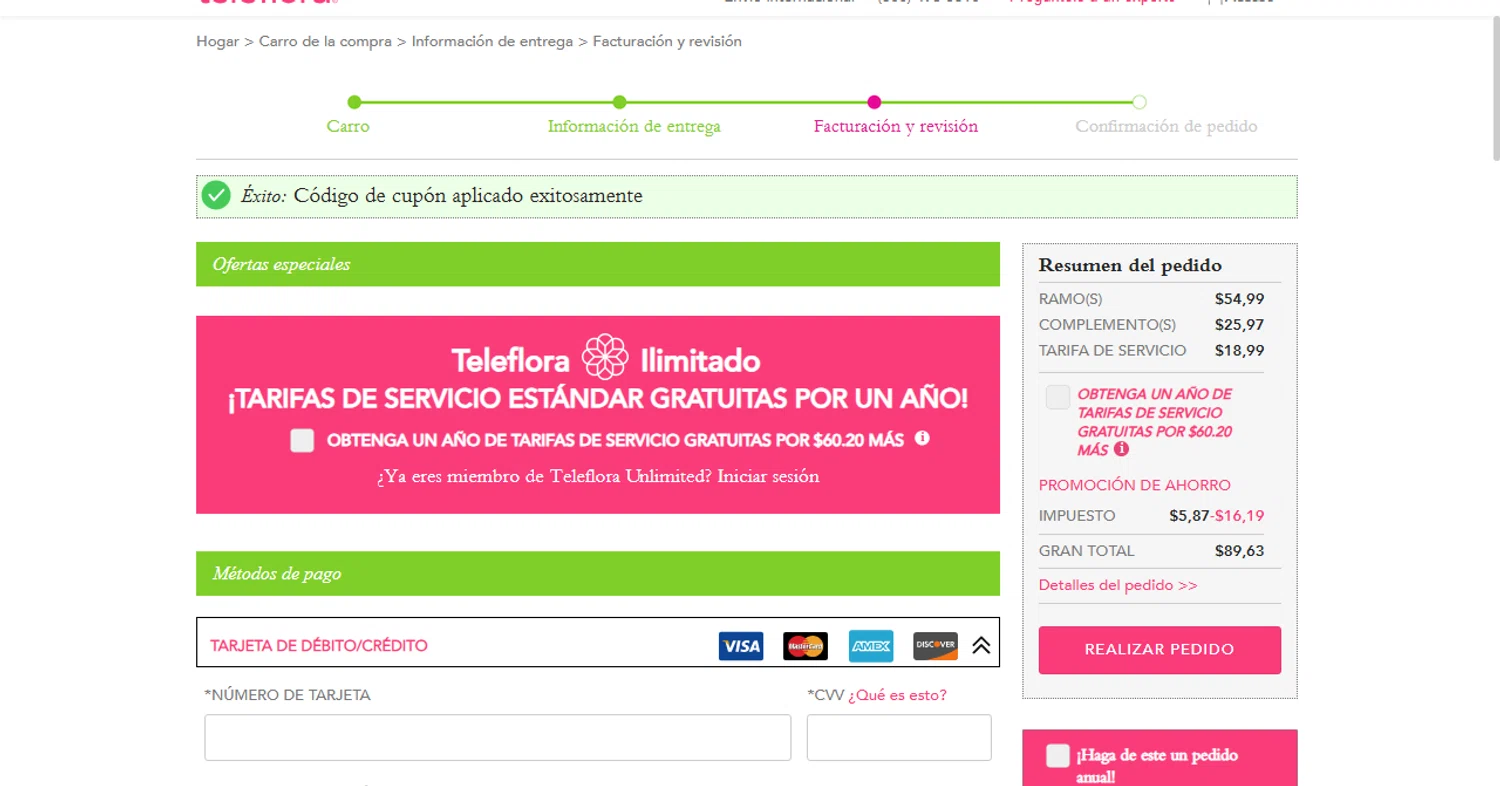Select the American Express icon
The height and width of the screenshot is (786, 1500).
point(871,646)
